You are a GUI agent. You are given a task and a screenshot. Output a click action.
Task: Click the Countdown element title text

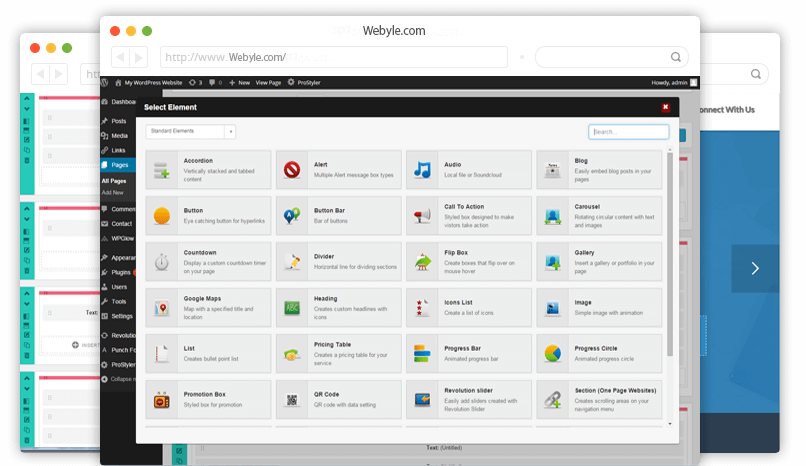tap(200, 253)
